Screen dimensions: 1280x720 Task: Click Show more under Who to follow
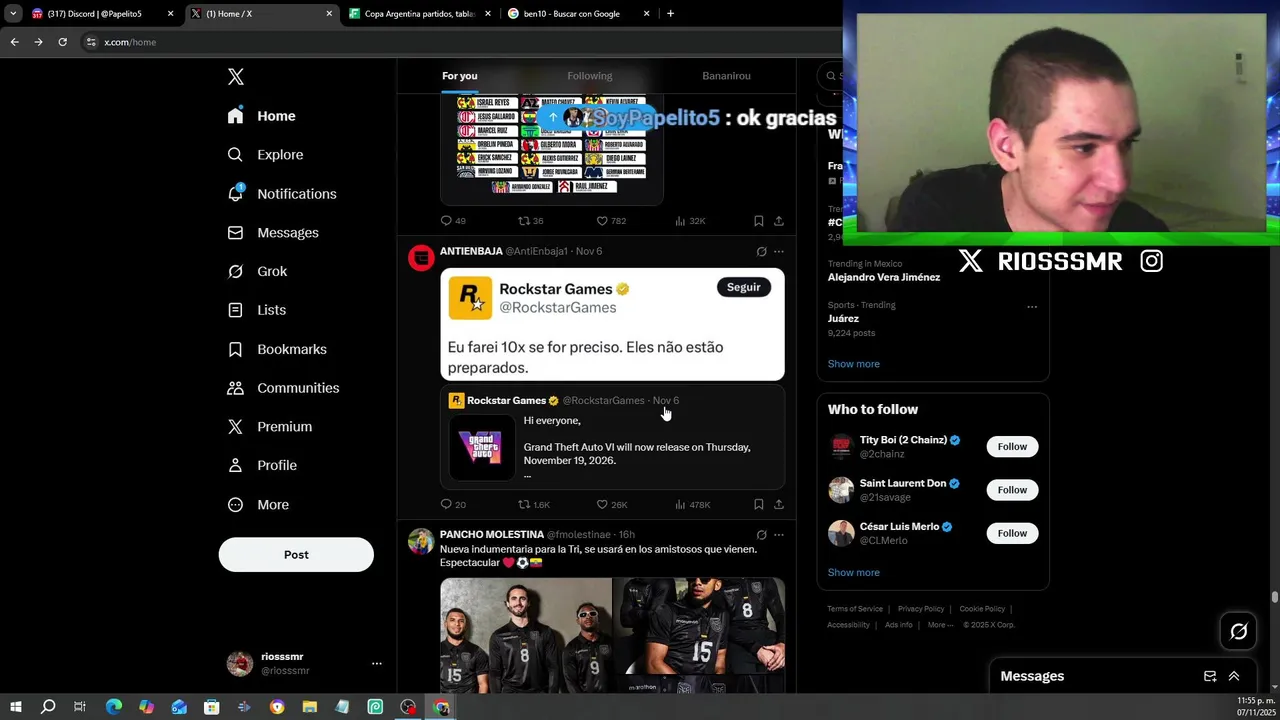tap(854, 573)
